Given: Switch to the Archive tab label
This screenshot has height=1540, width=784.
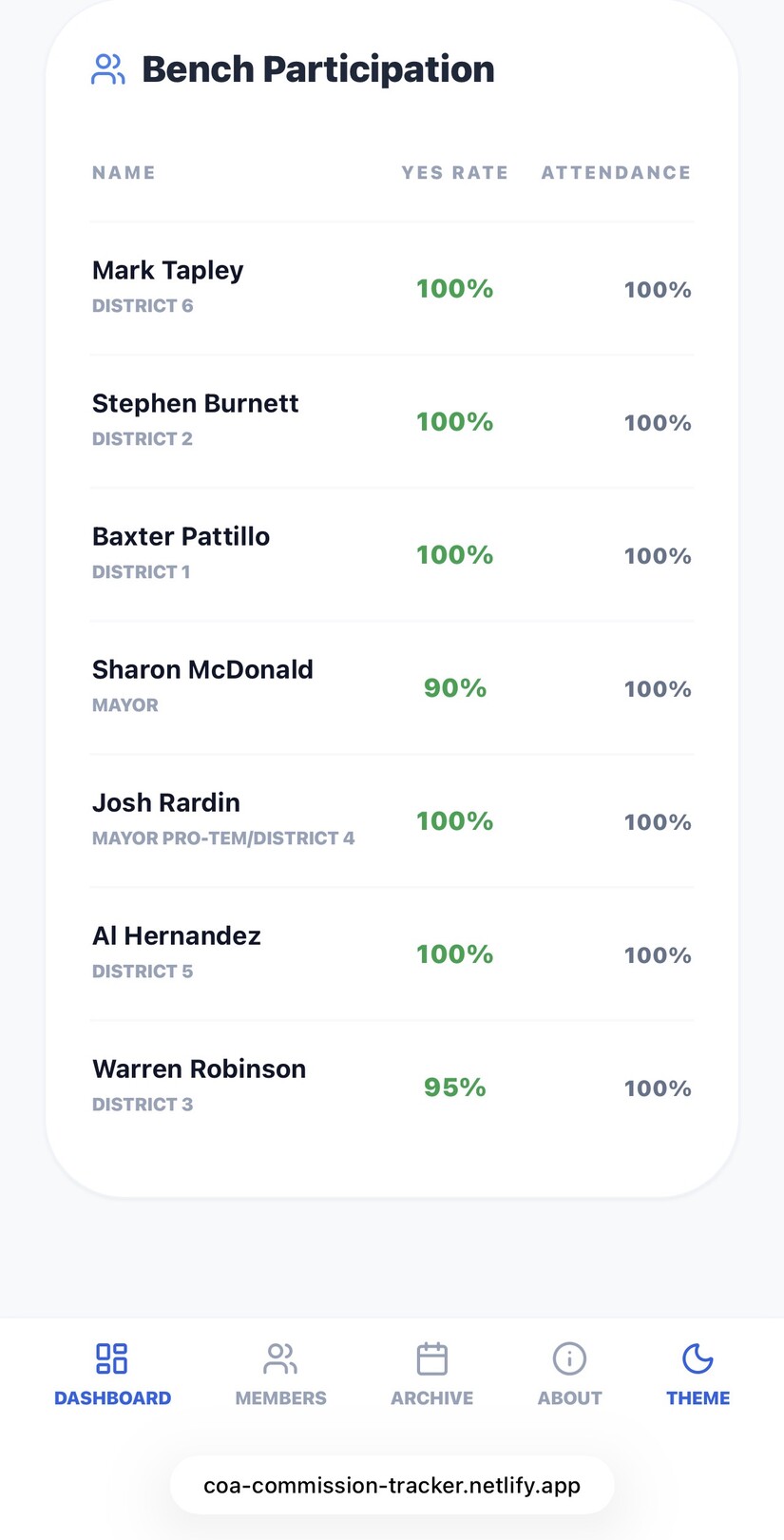Looking at the screenshot, I should pyautogui.click(x=432, y=1398).
